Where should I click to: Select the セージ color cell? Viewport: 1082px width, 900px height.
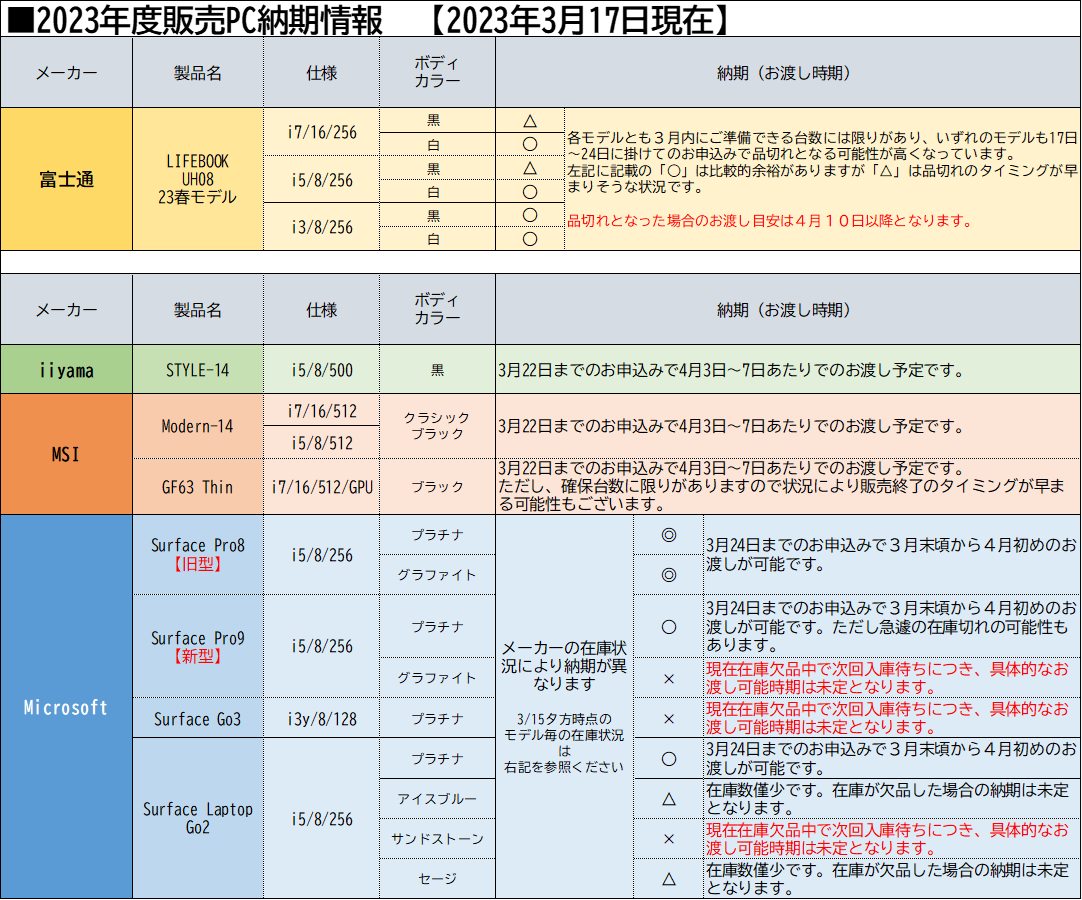(437, 879)
